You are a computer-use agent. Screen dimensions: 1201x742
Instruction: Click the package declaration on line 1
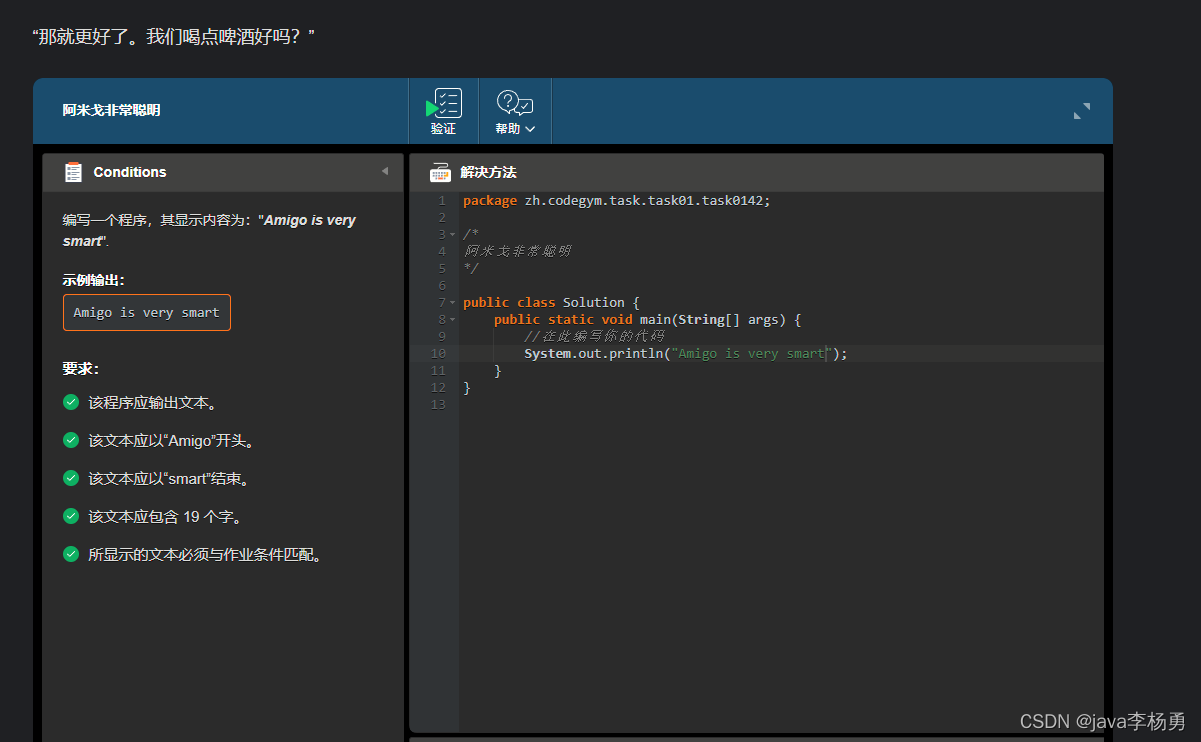[617, 200]
